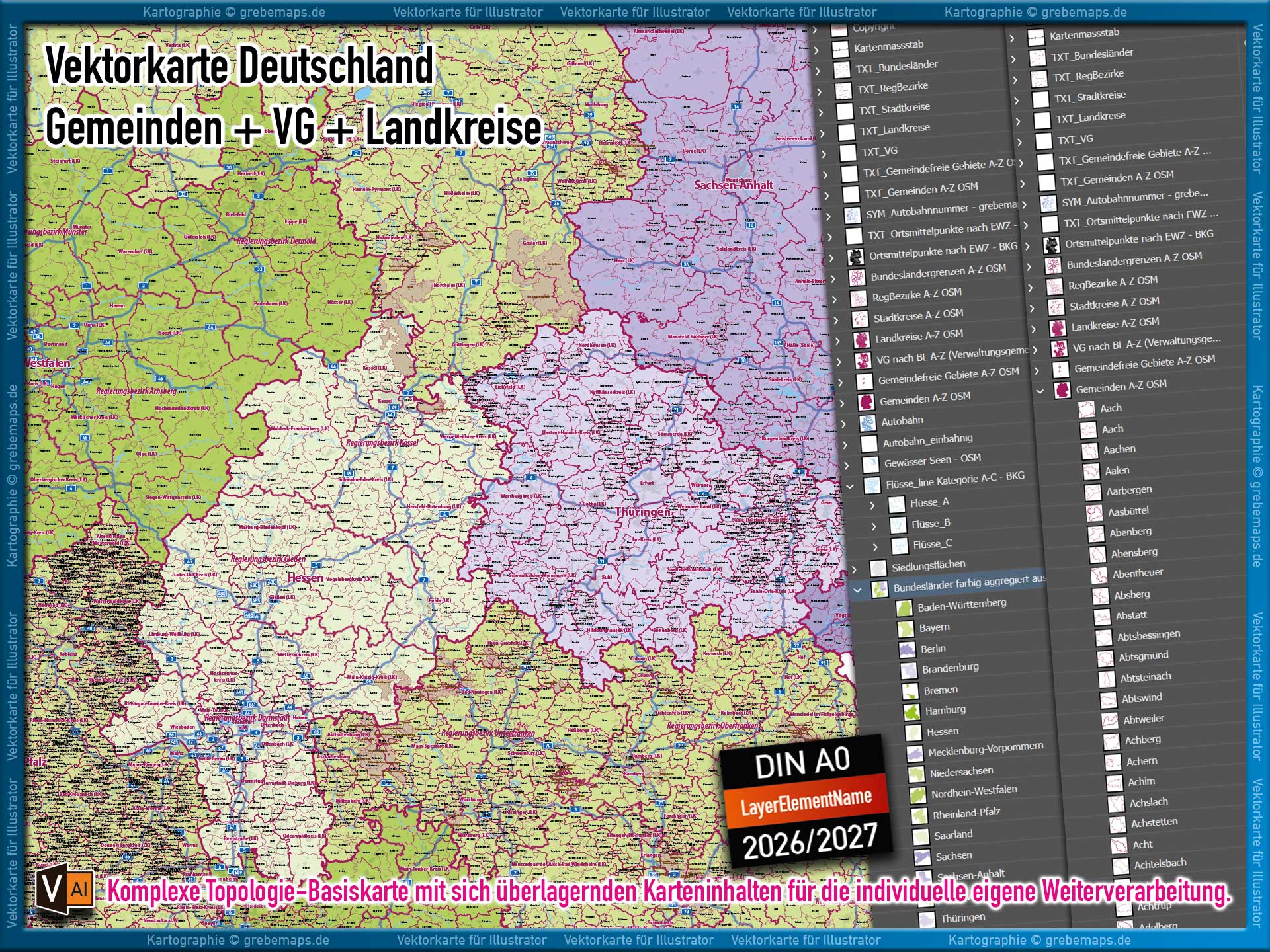The width and height of the screenshot is (1270, 952).
Task: Click the Achim sublayer thumbnail
Action: tap(1115, 784)
